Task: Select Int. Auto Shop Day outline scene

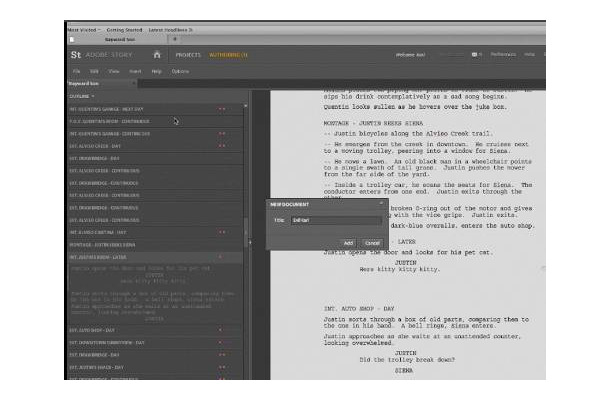Action: (156, 330)
